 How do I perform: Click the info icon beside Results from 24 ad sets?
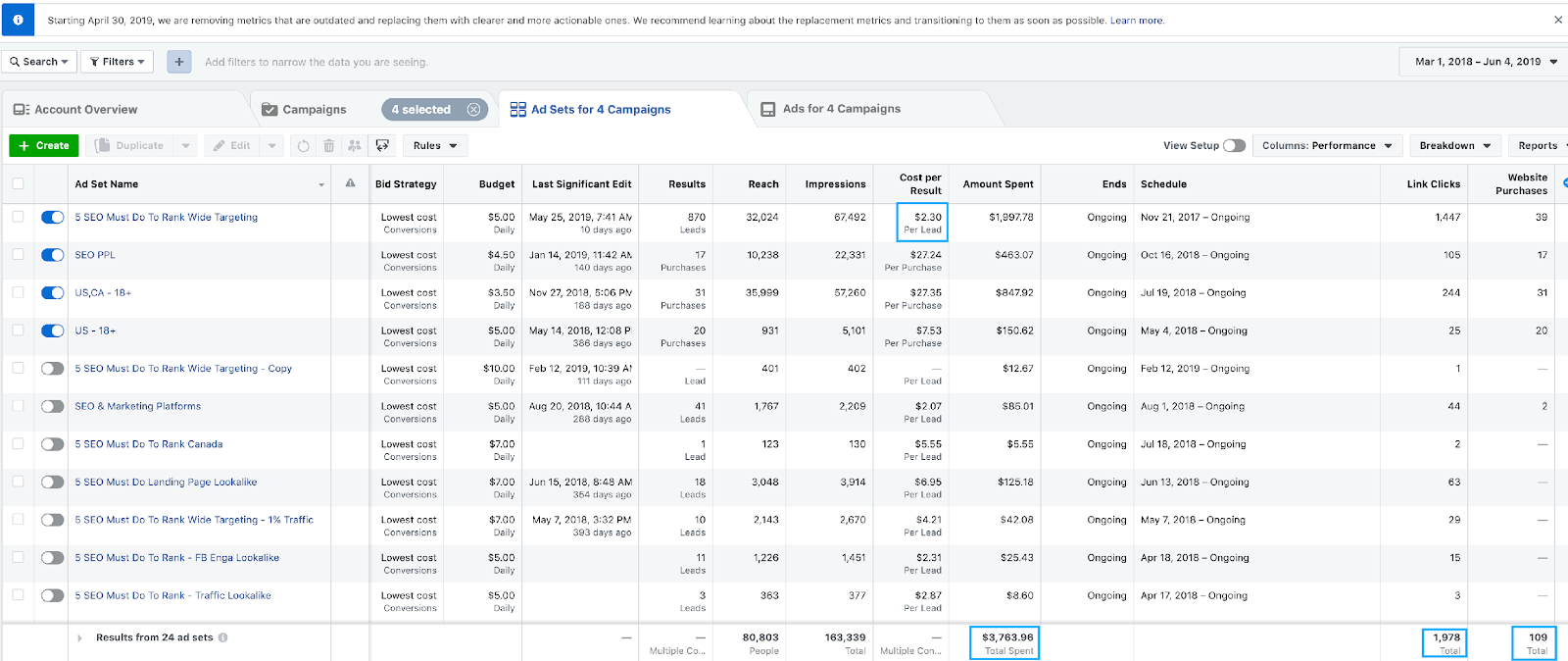tap(223, 637)
